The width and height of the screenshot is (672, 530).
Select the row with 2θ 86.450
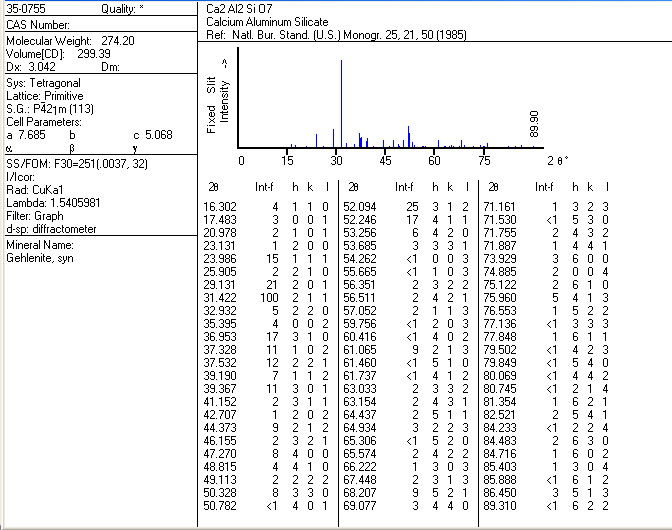click(546, 493)
